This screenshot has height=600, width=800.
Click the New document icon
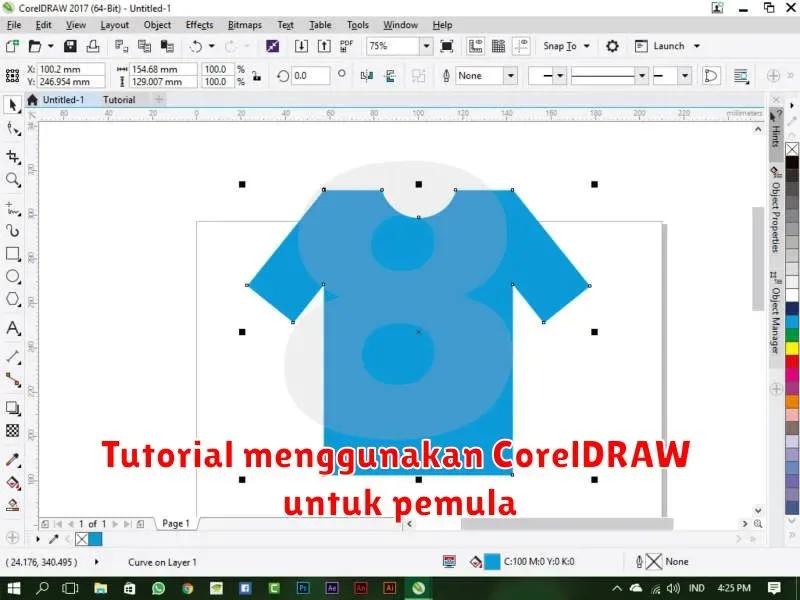12,46
